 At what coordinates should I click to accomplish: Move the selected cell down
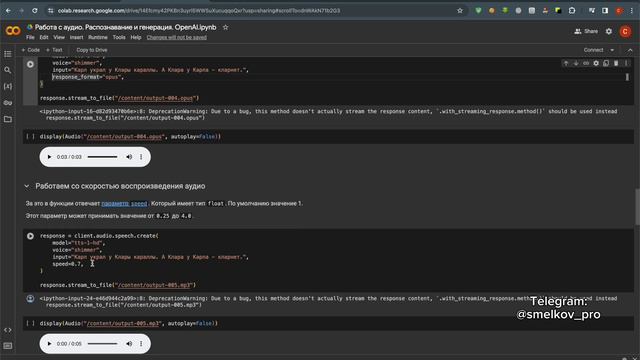[576, 63]
